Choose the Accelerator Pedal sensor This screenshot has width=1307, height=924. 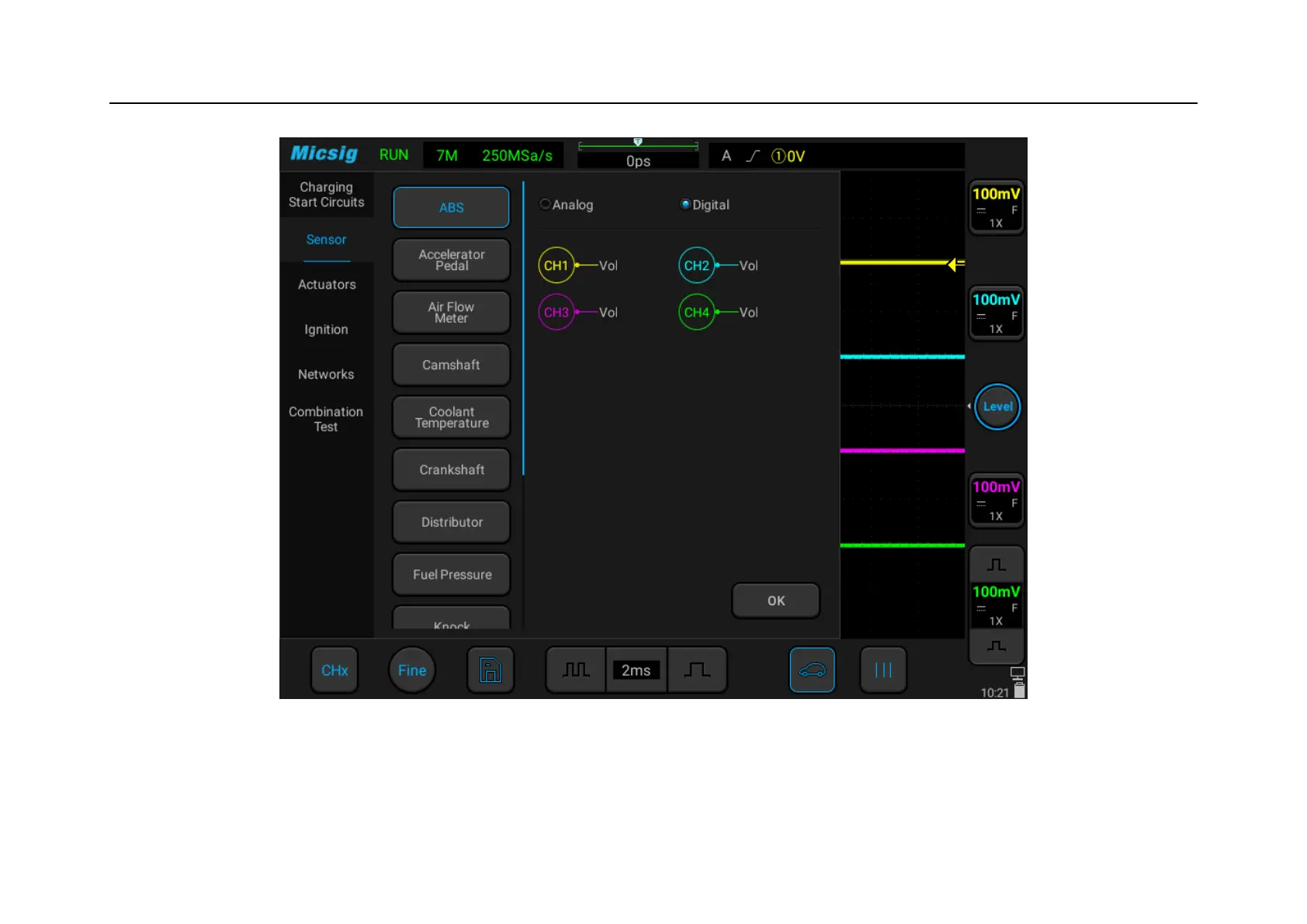click(451, 260)
